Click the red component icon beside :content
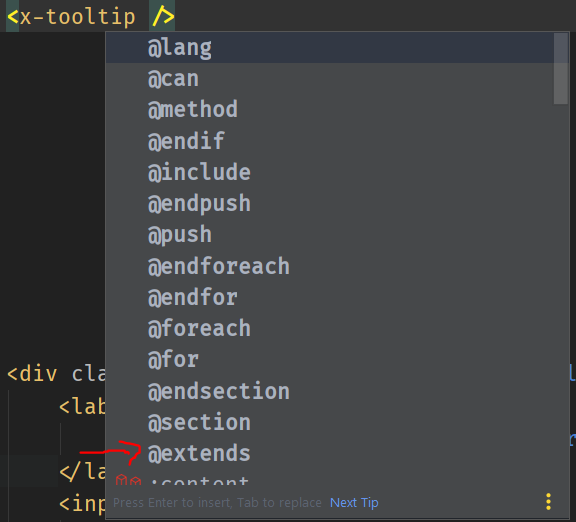 128,480
